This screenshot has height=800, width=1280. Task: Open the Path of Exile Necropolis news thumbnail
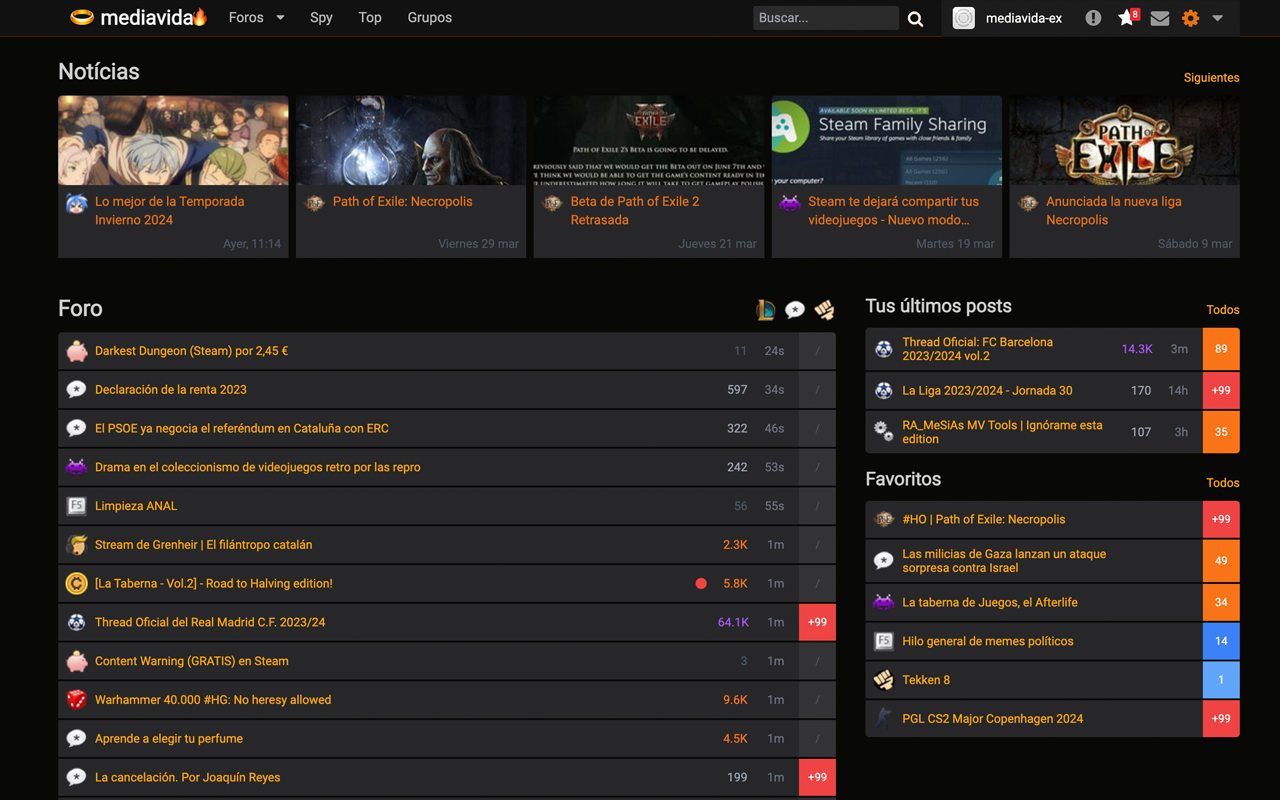pyautogui.click(x=411, y=140)
